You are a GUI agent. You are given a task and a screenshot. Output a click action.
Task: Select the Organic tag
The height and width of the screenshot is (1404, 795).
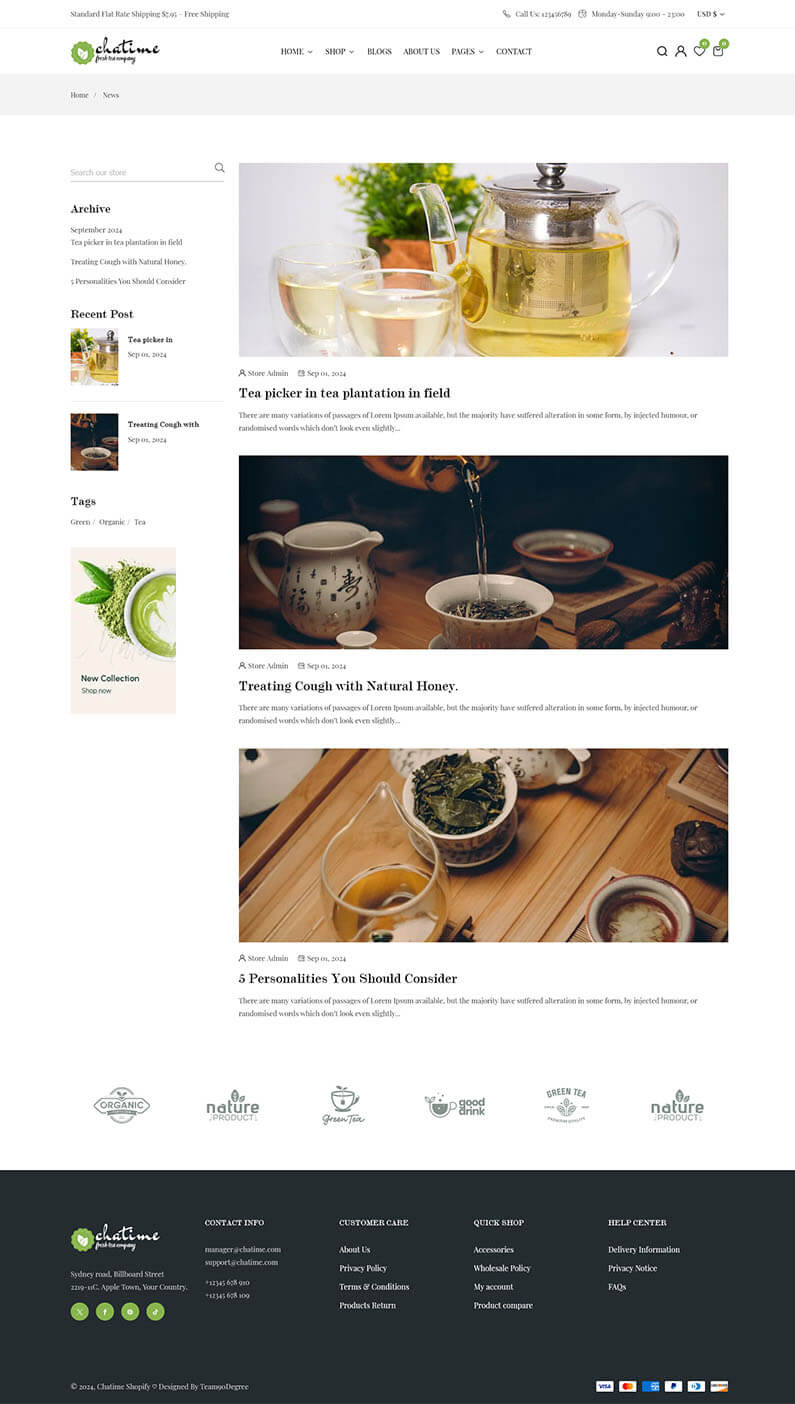112,522
